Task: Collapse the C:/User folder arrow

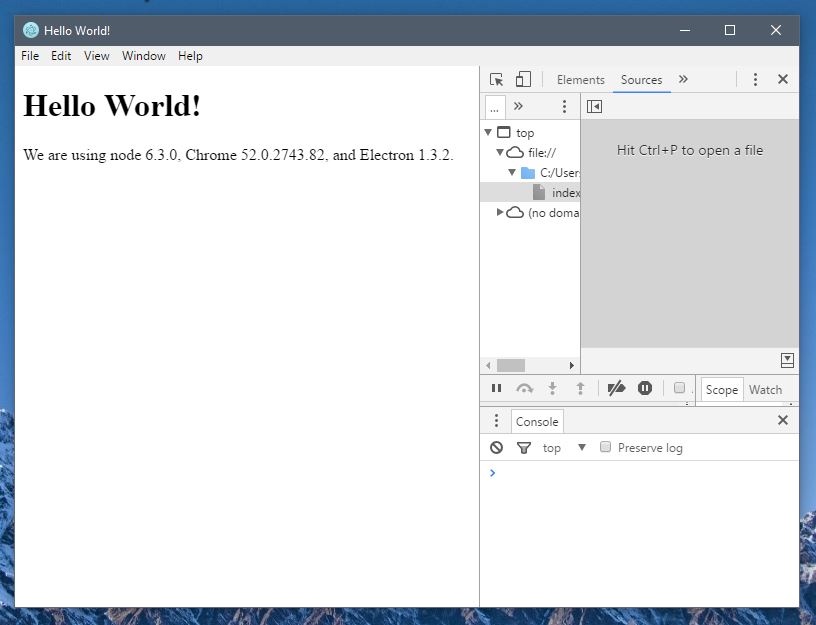Action: pyautogui.click(x=512, y=172)
